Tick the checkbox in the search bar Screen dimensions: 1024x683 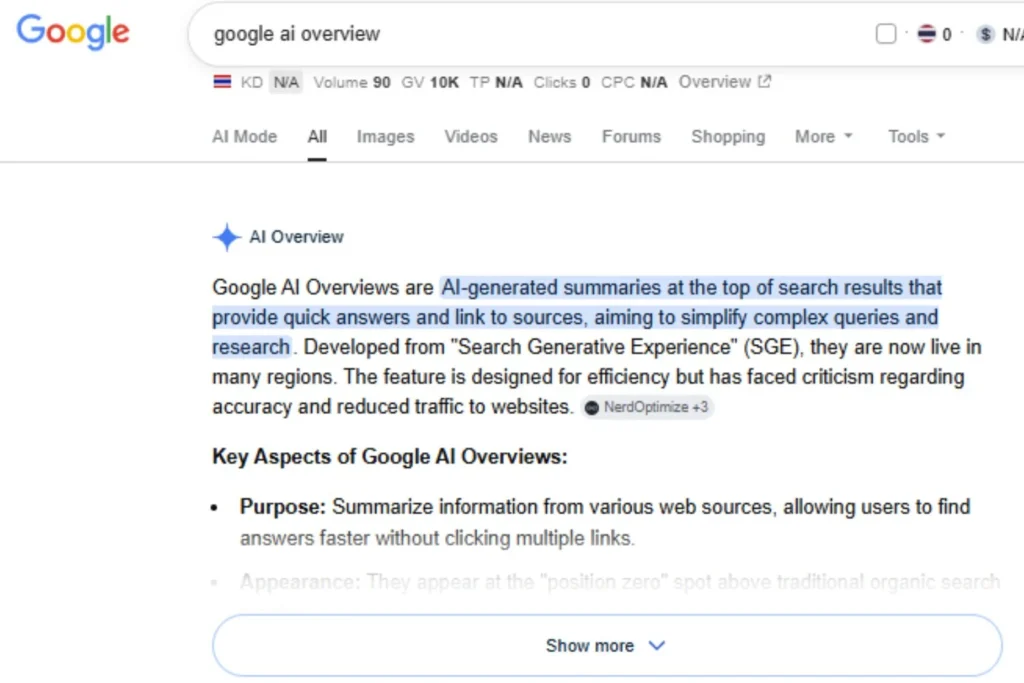[886, 34]
